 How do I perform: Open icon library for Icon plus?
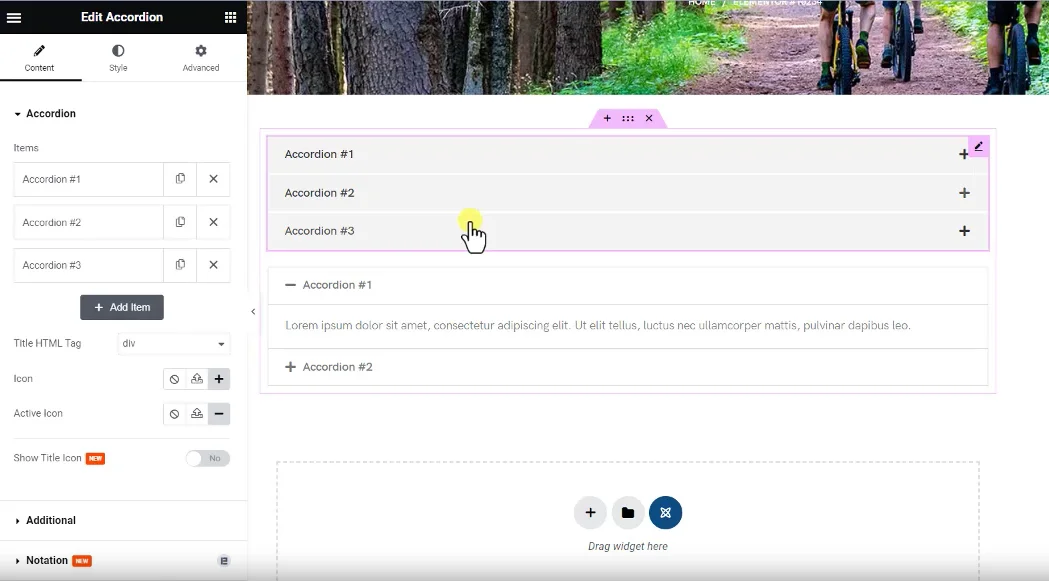point(219,379)
